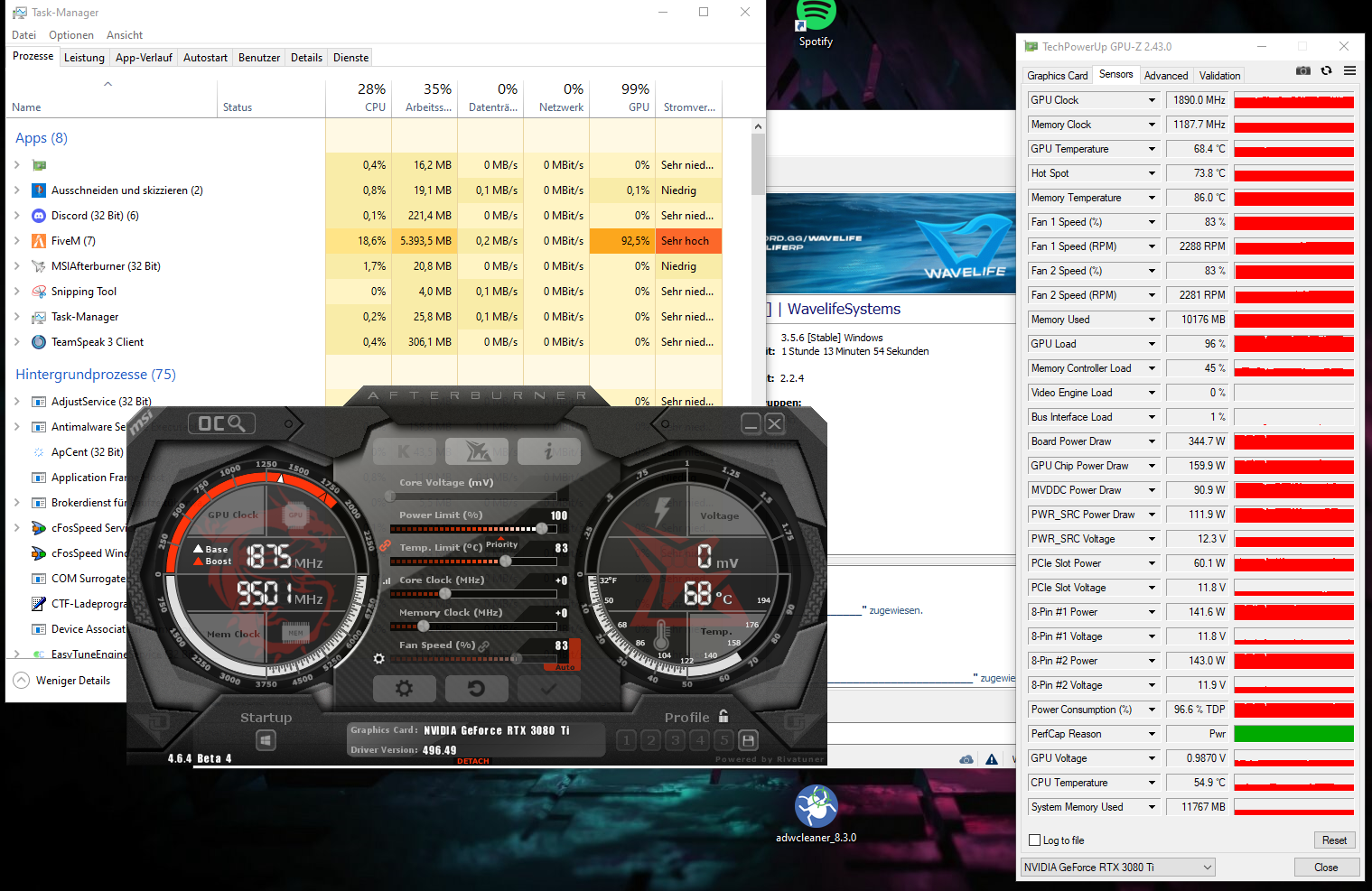
Task: Click the Discord icon in the Task-Manager list
Action: pyautogui.click(x=39, y=216)
